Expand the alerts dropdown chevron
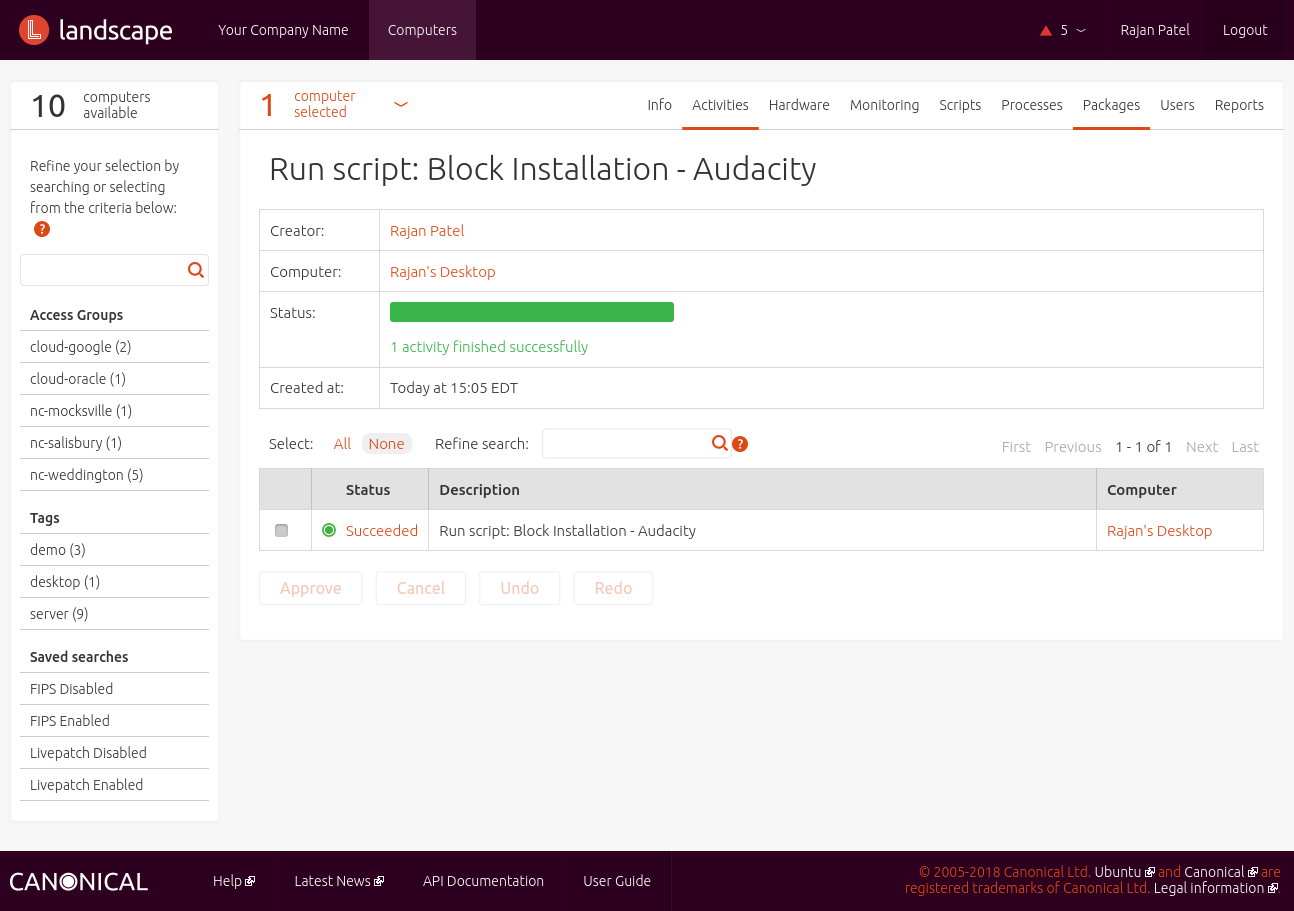Viewport: 1294px width, 911px height. 1081,31
